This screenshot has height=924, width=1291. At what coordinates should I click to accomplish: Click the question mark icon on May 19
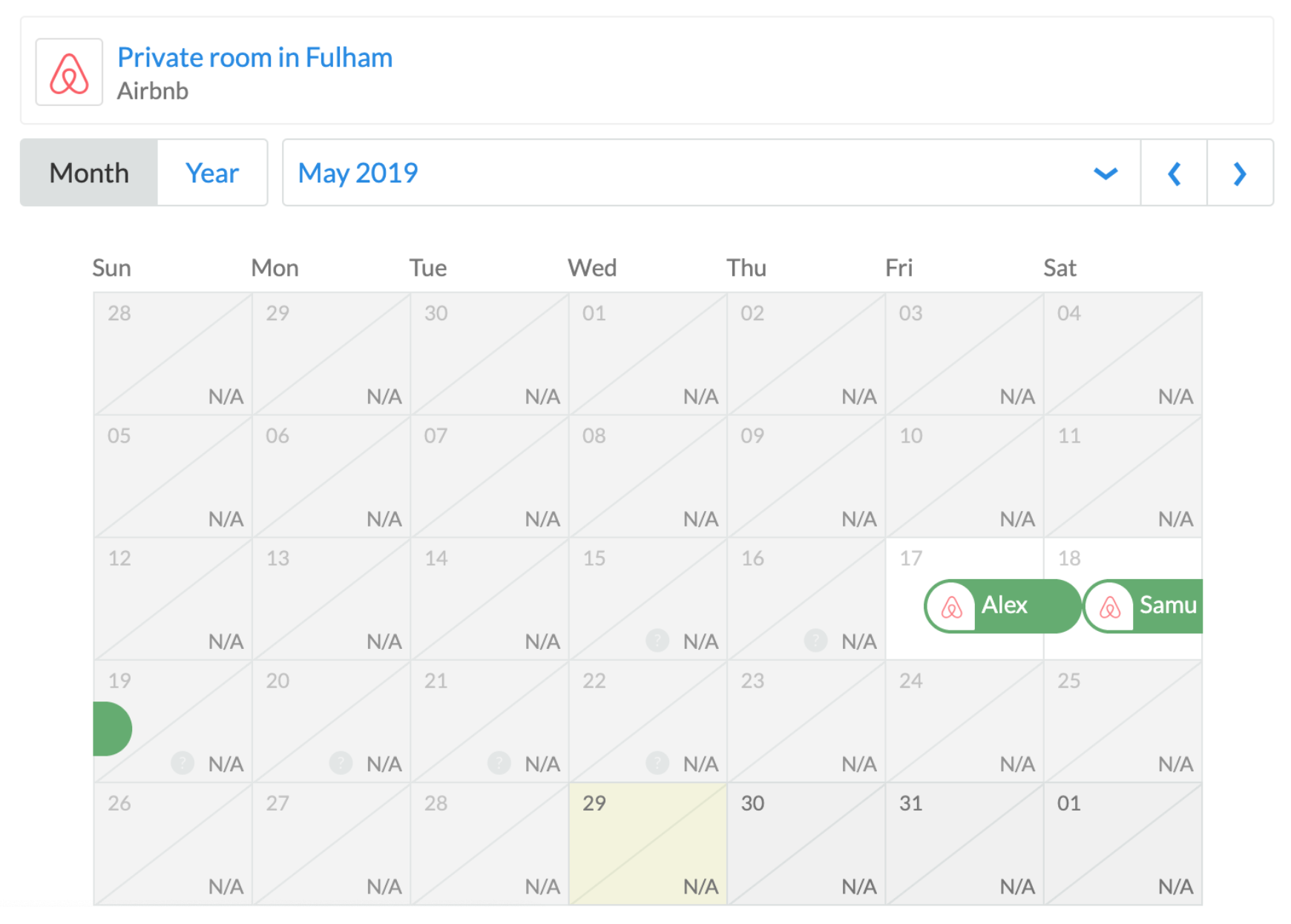183,762
